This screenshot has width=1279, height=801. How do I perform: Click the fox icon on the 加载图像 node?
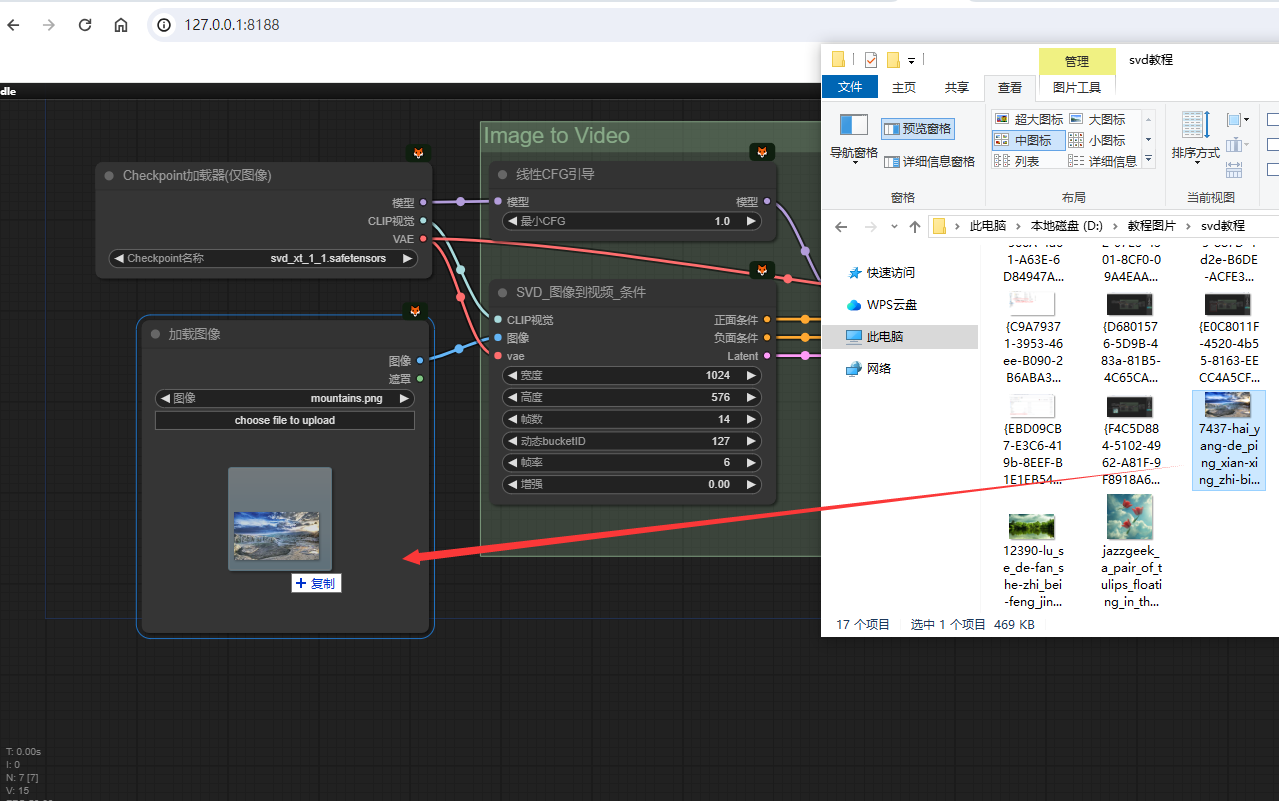[x=415, y=311]
